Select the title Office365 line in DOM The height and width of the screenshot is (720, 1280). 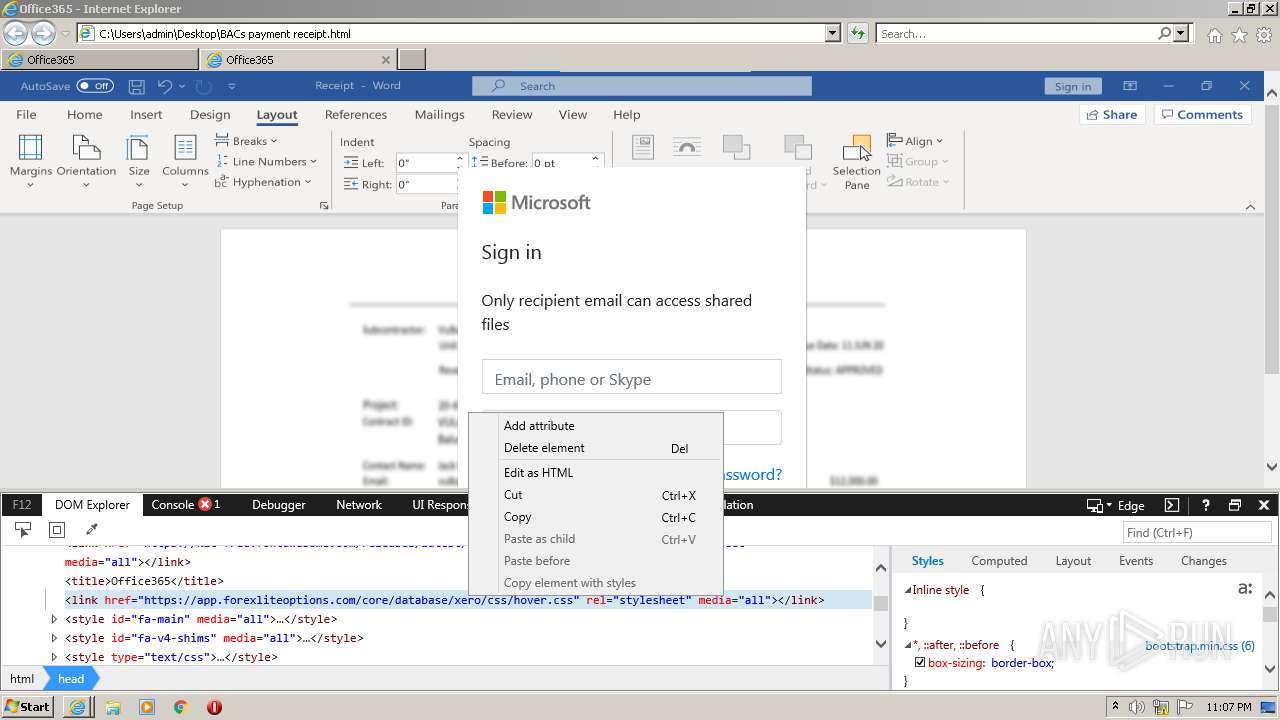[144, 581]
